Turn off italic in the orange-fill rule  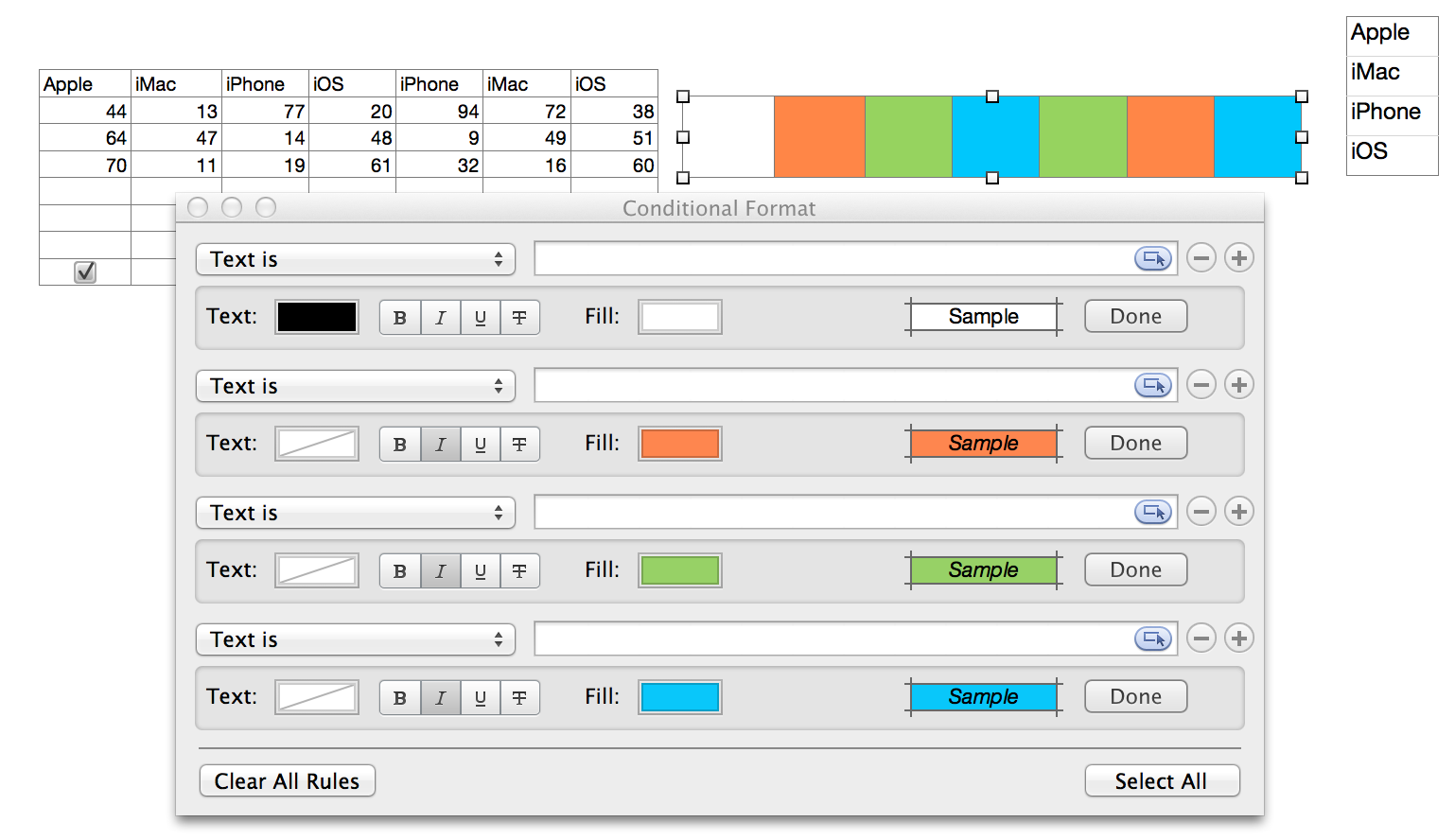pyautogui.click(x=440, y=445)
